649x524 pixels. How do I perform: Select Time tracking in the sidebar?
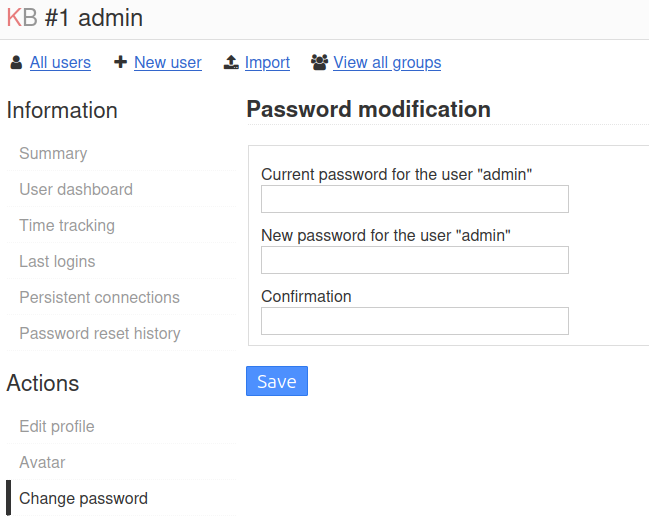(x=67, y=226)
